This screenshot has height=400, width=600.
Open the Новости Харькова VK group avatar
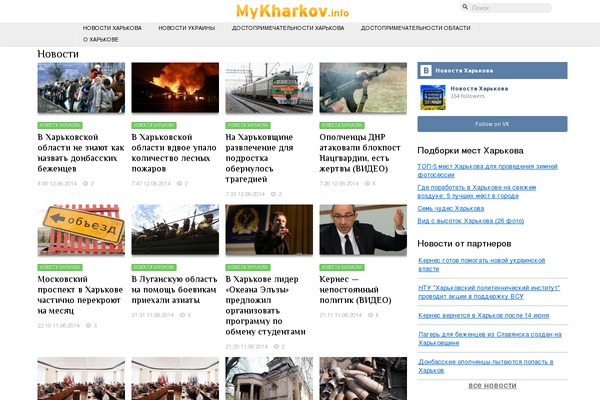(433, 97)
